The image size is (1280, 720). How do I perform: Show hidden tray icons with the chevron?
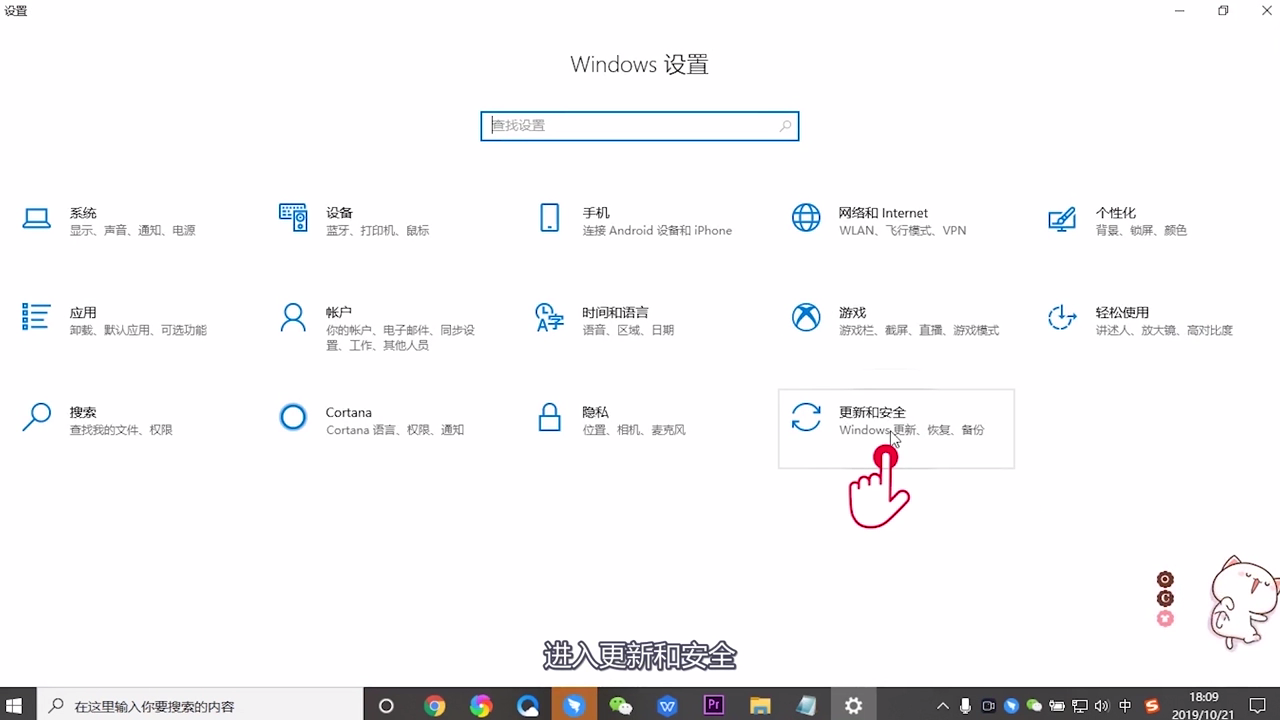(x=943, y=708)
